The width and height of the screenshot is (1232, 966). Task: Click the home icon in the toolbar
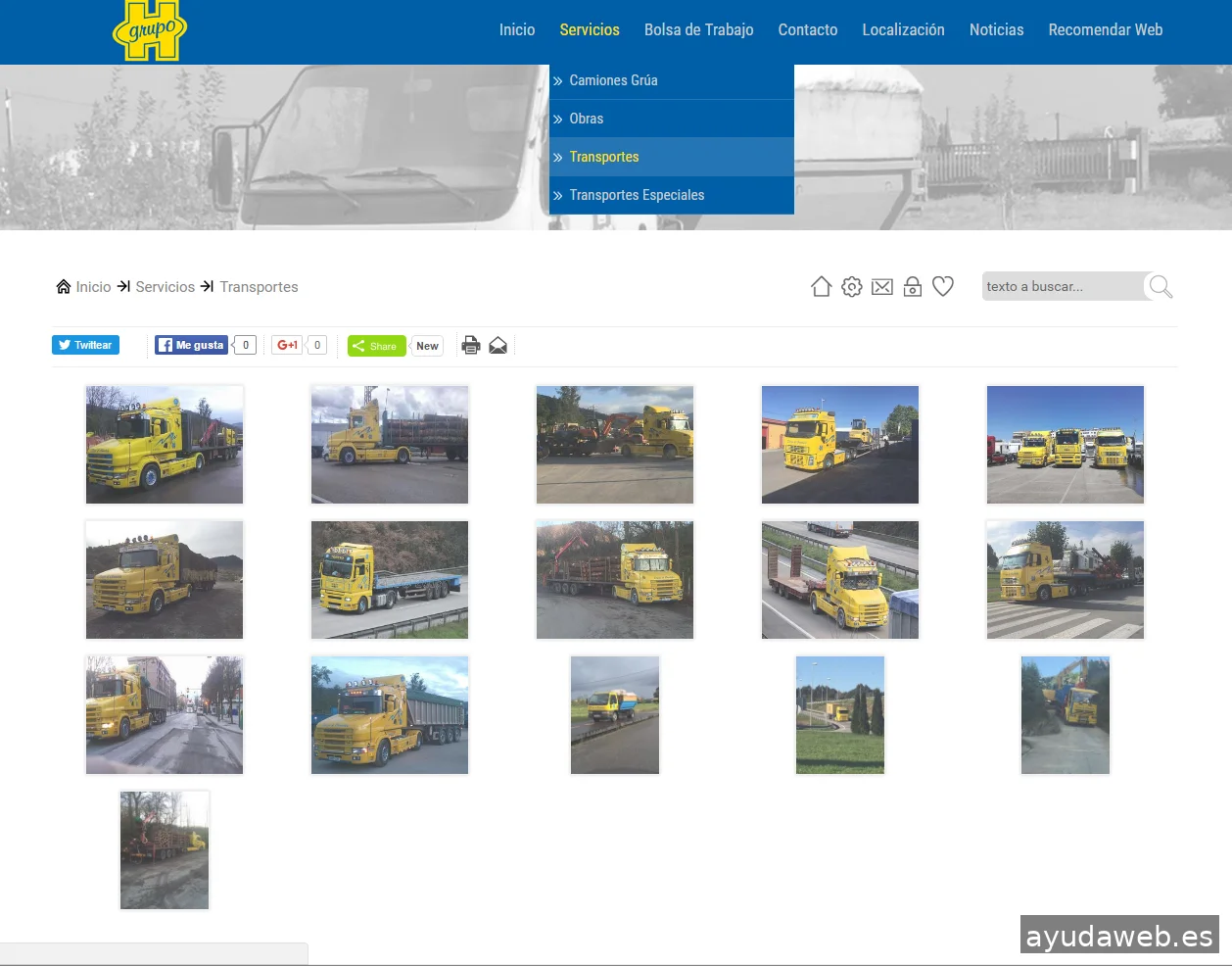pyautogui.click(x=821, y=286)
